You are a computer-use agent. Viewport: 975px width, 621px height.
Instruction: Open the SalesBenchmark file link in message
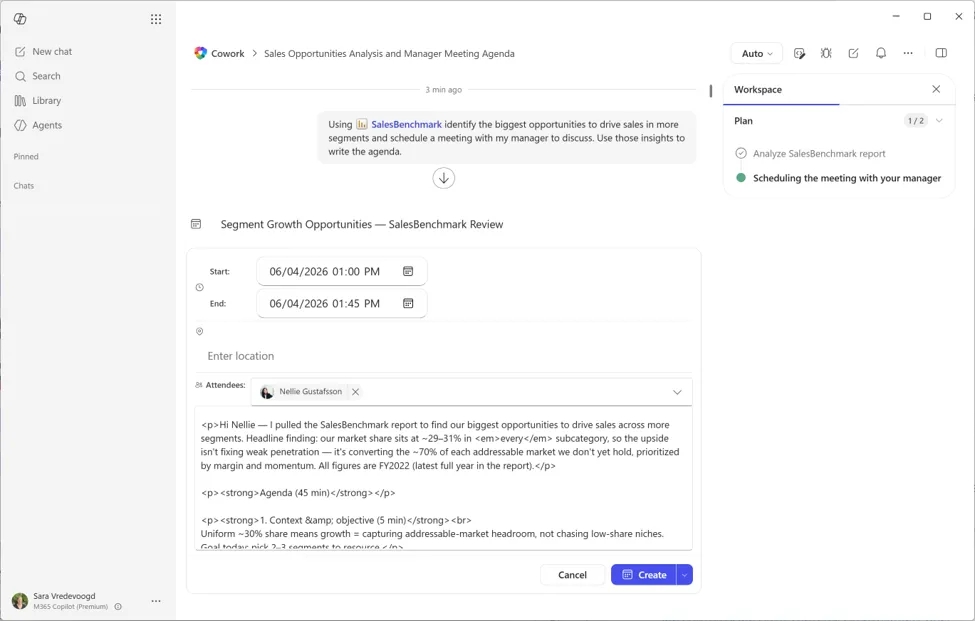click(x=407, y=124)
